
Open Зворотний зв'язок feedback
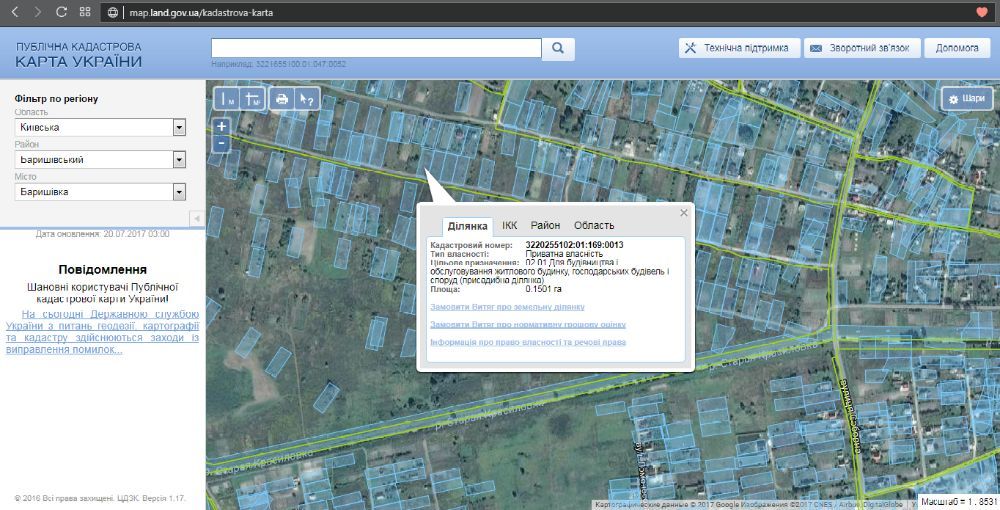(864, 48)
